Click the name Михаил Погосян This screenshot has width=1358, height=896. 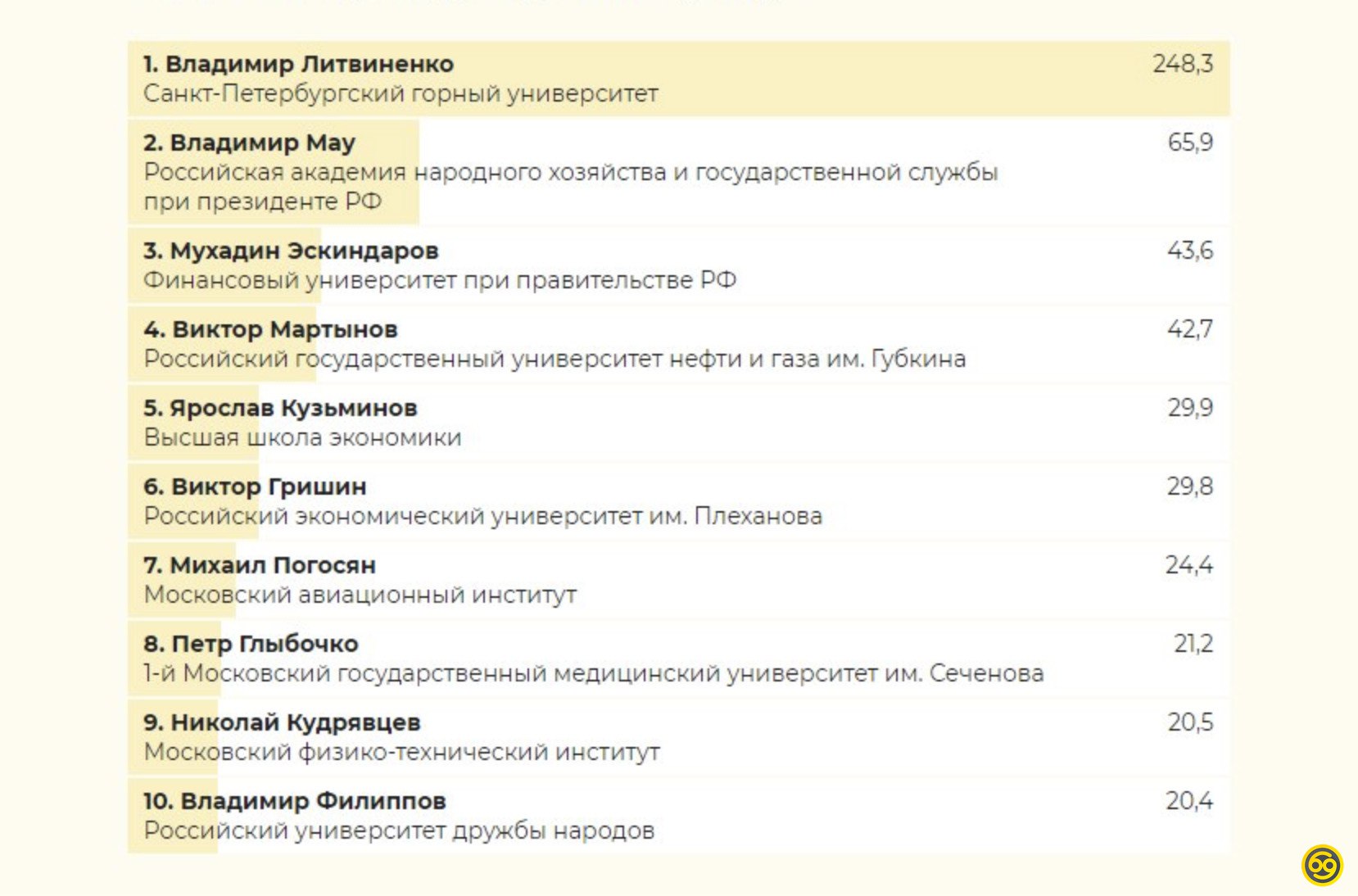click(x=260, y=565)
